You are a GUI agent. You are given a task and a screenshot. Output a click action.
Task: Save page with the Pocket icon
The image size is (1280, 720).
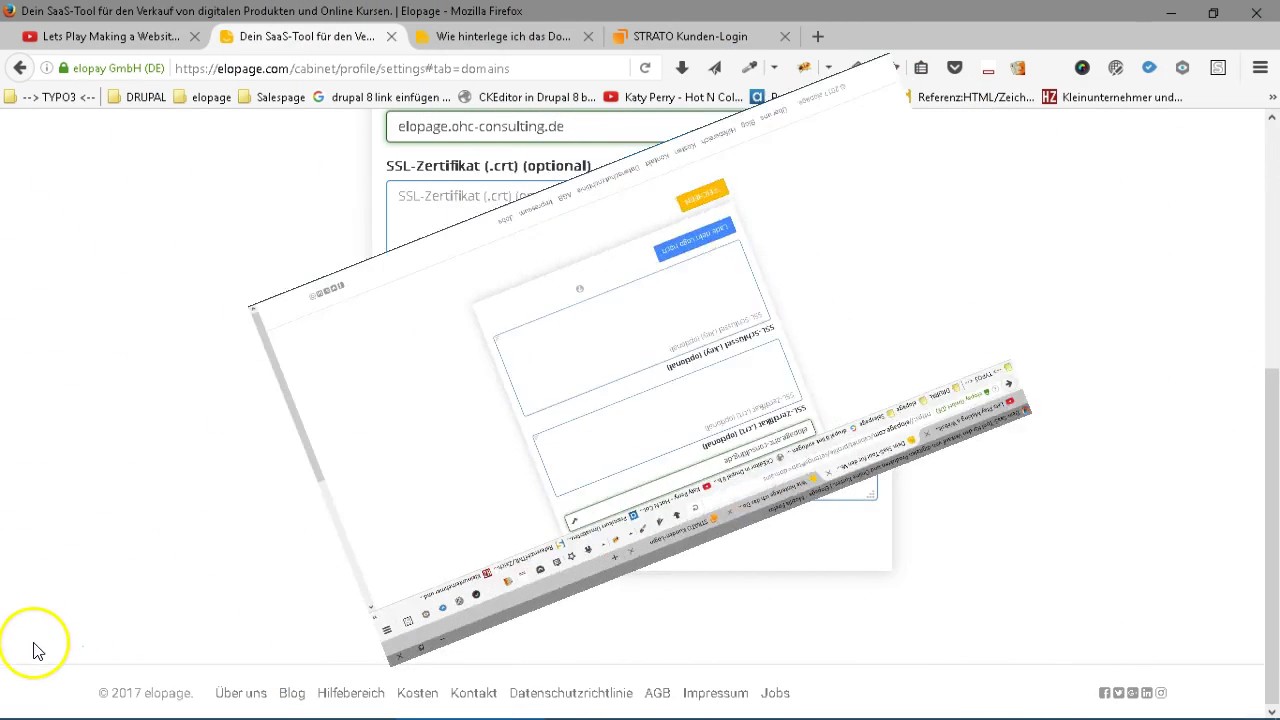pyautogui.click(x=955, y=68)
